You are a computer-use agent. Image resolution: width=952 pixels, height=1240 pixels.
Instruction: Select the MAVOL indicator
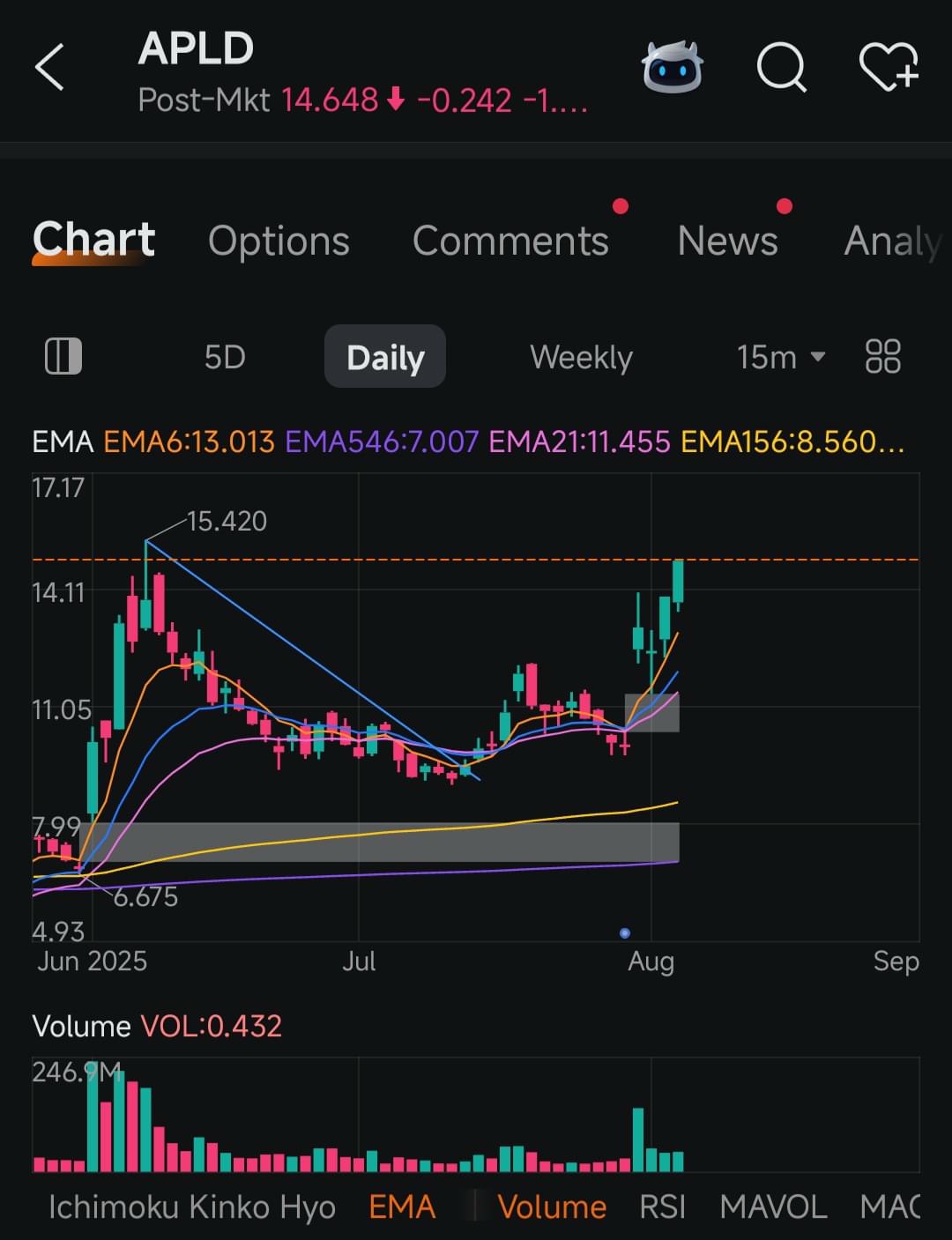773,1207
